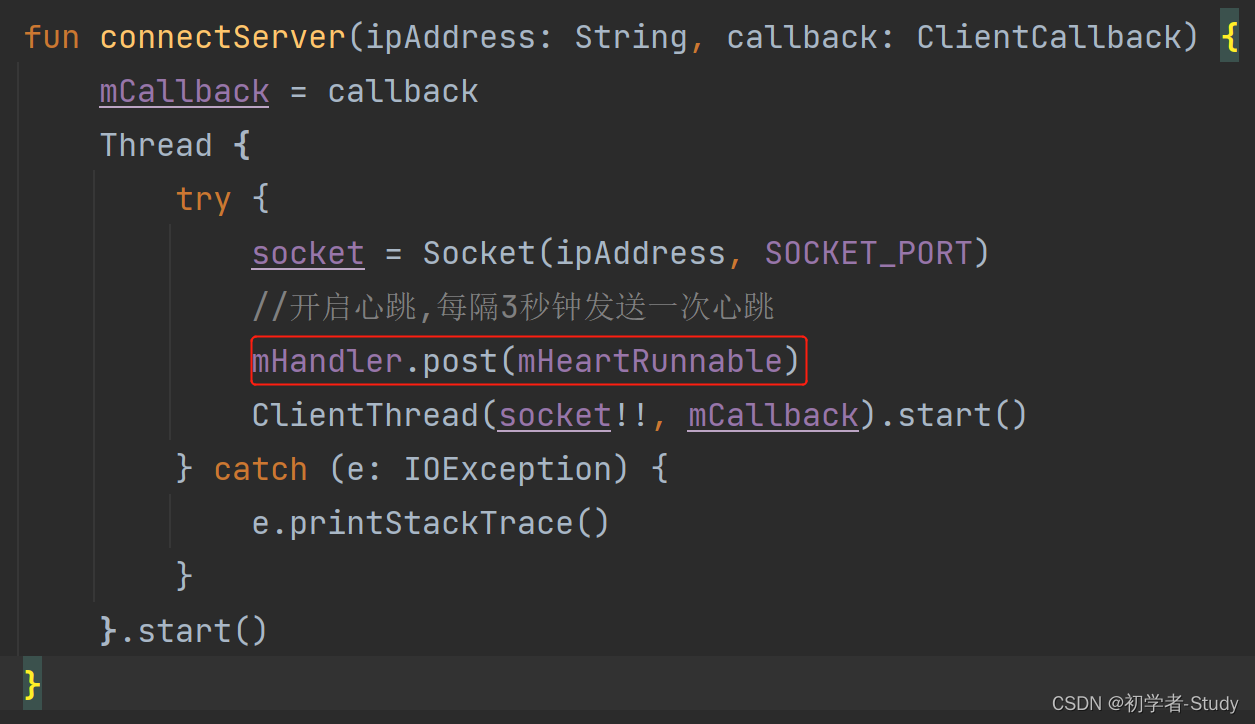Click the SOCKET_PORT constant
This screenshot has height=724, width=1255.
tap(868, 254)
